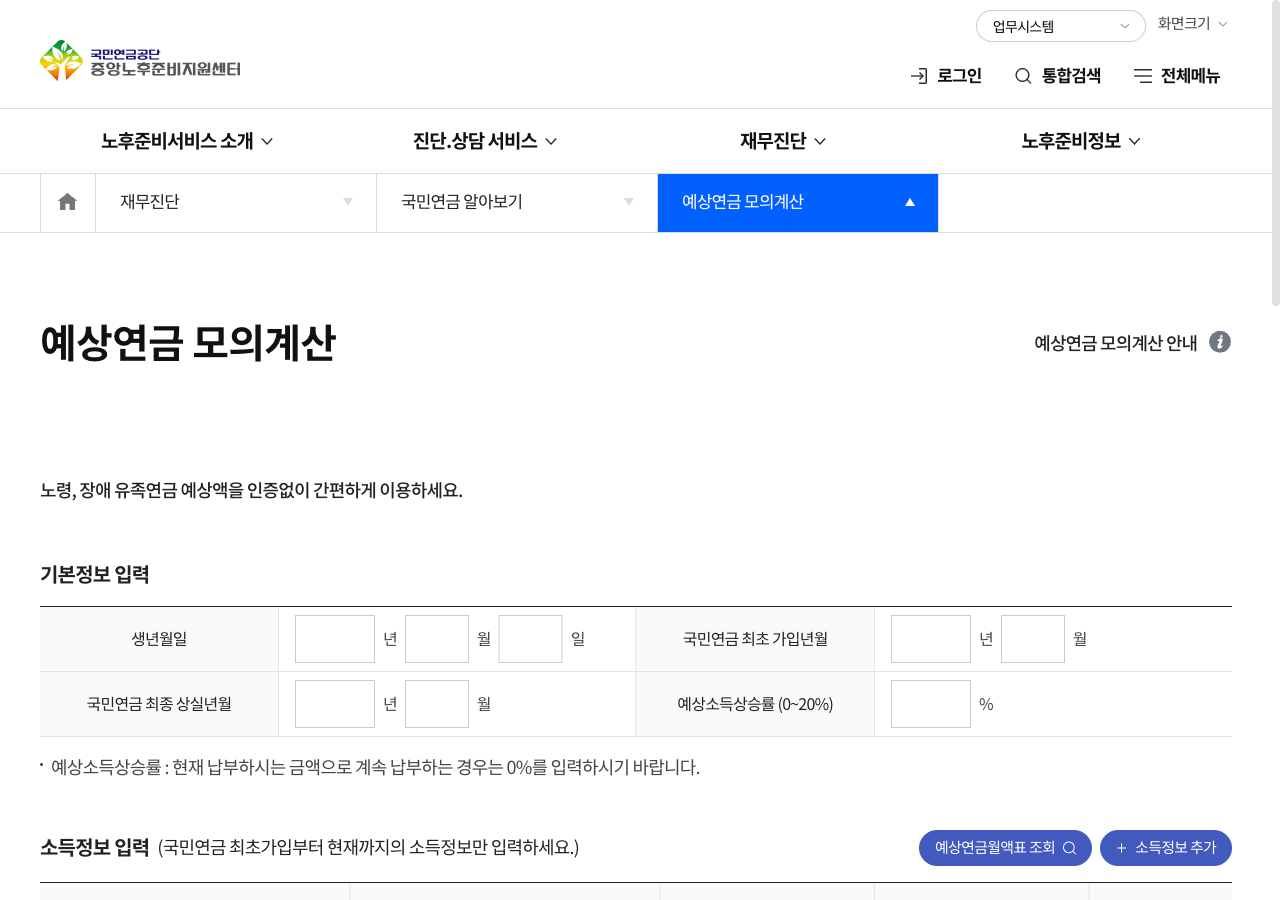Click the 예상연금 모의계산 page heading

(x=188, y=344)
